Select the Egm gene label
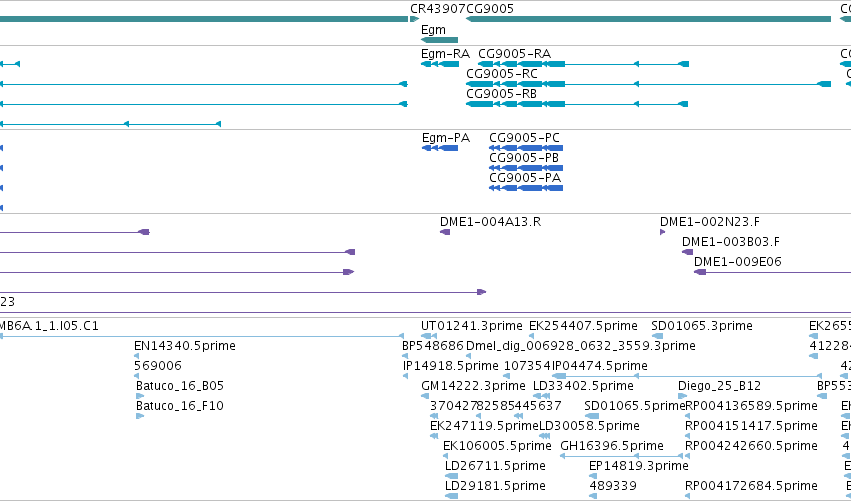Image resolution: width=851 pixels, height=501 pixels. pyautogui.click(x=433, y=30)
